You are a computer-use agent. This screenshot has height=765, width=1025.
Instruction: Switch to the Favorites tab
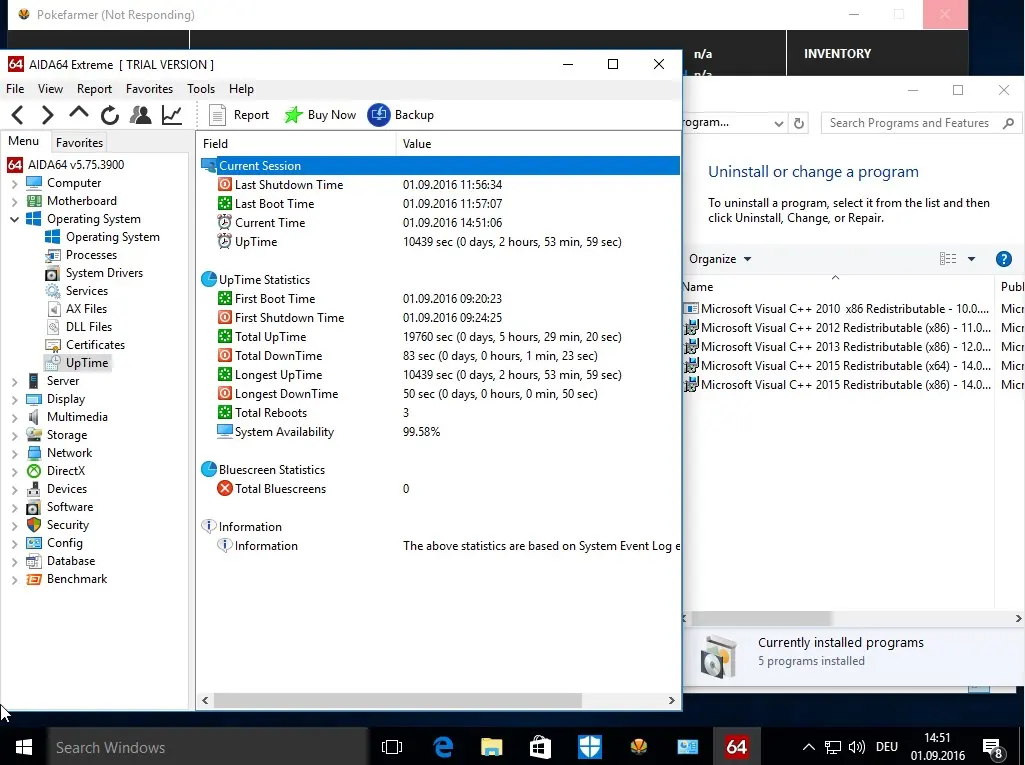79,143
